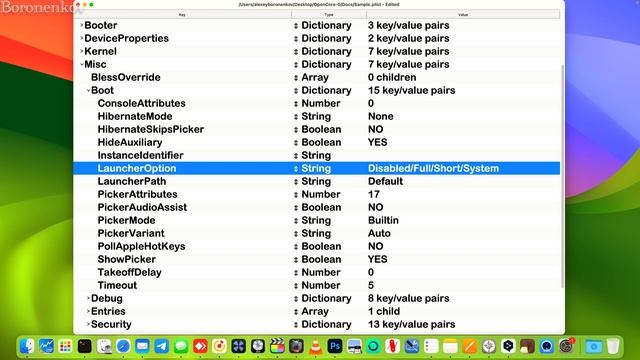Click the Timeout value '5'

click(x=371, y=285)
